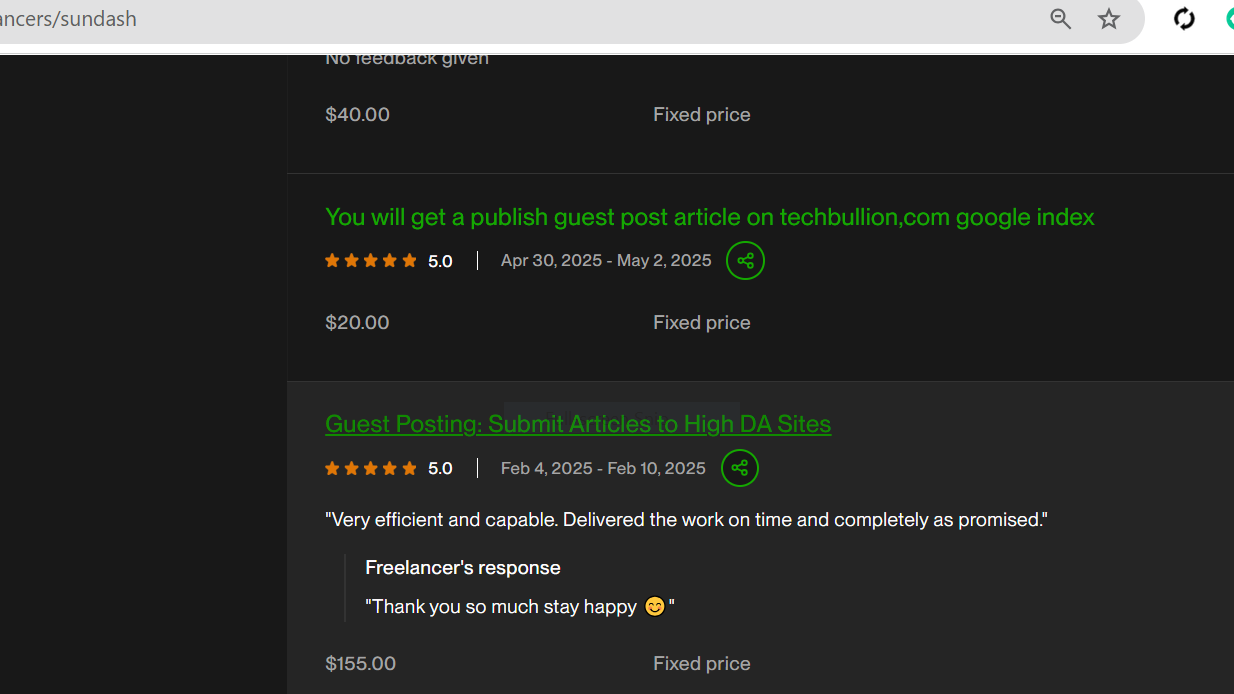Screen dimensions: 1234x694
Task: Click the "Very efficient and capable" client feedback
Action: pyautogui.click(x=686, y=520)
